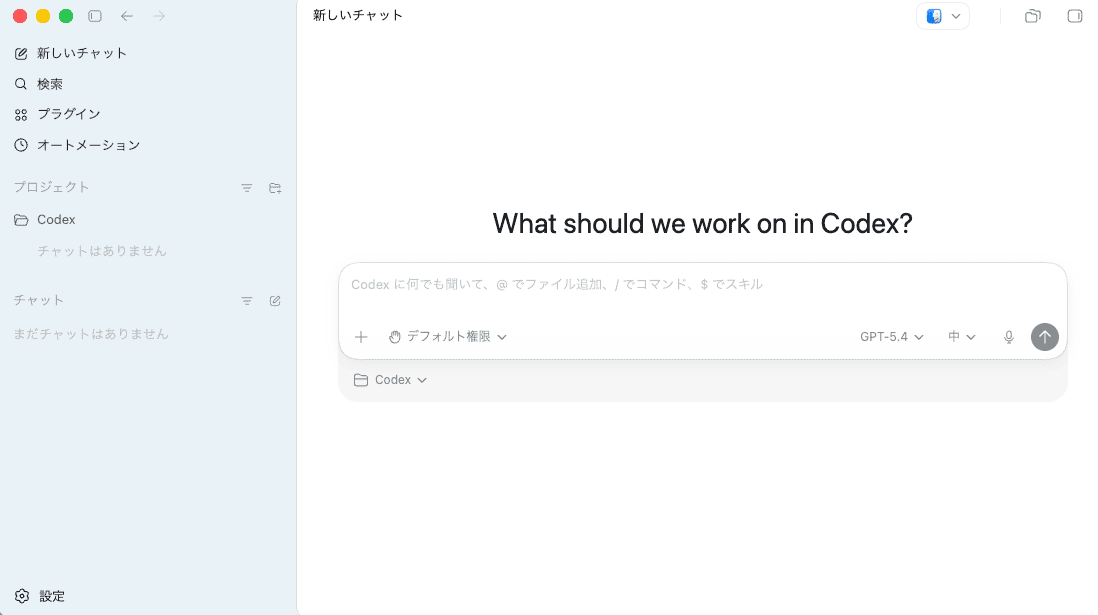Viewport: 1098px width, 615px height.
Task: Open the Finder app dropdown in header
Action: [x=943, y=16]
